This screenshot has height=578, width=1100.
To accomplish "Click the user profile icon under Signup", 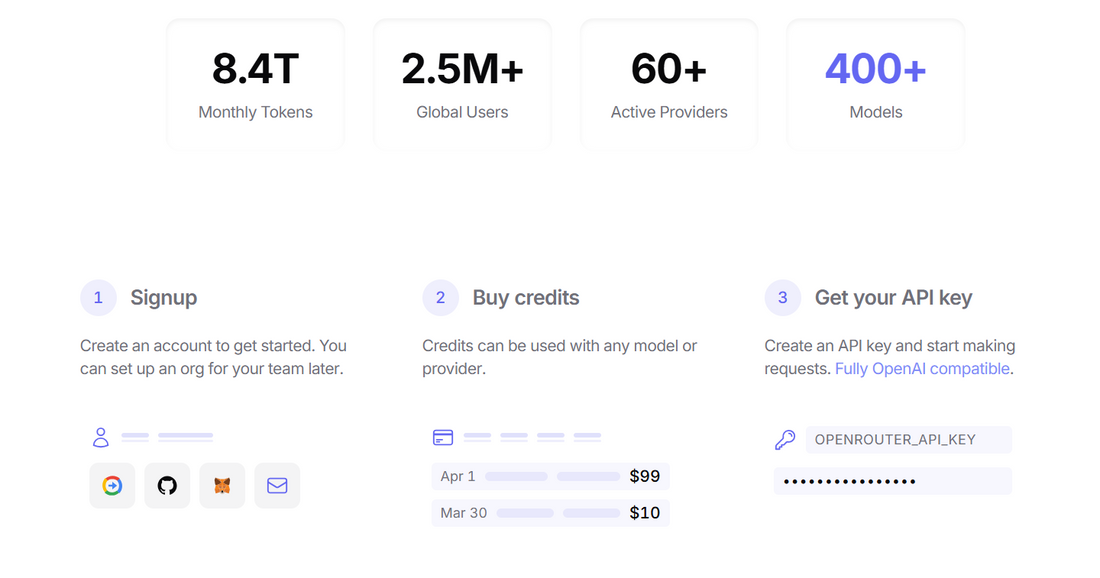I will tap(101, 437).
